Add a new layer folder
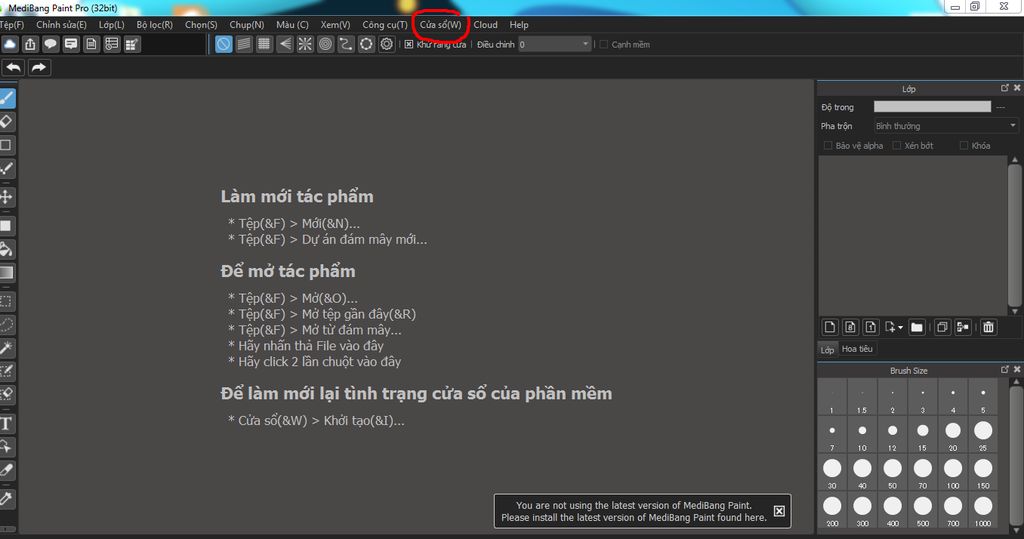1024x539 pixels. point(917,327)
